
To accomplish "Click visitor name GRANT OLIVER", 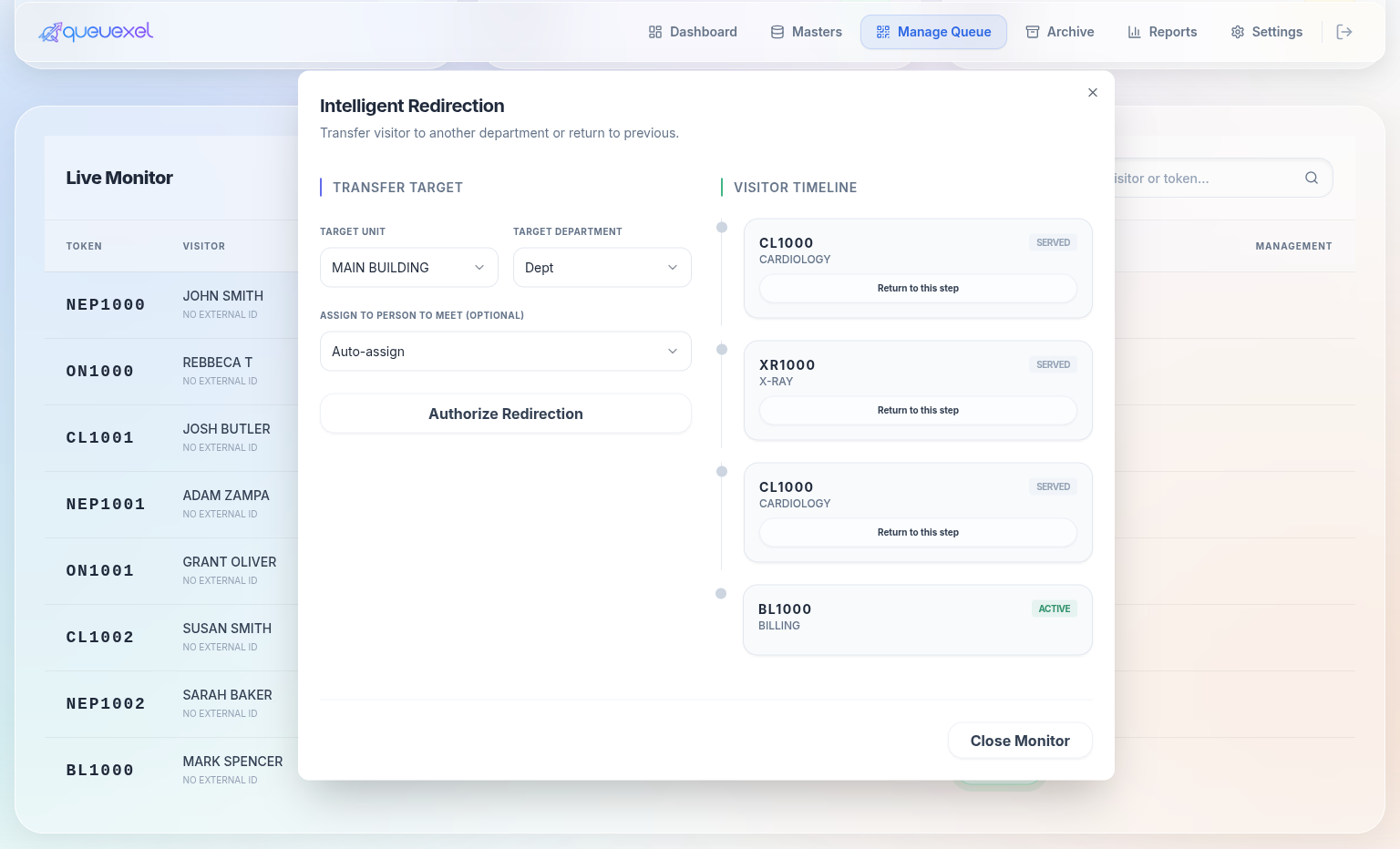I will tap(230, 562).
